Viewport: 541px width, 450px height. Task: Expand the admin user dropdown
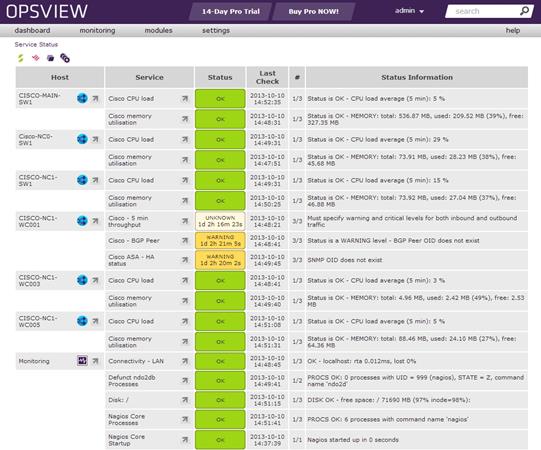[x=409, y=11]
